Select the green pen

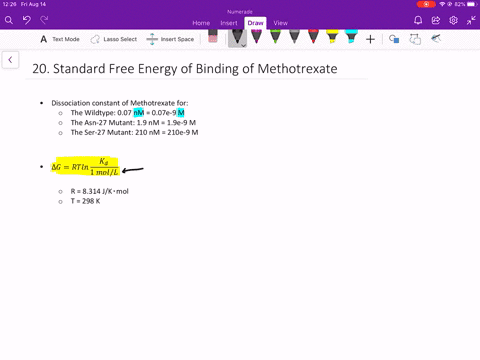click(275, 37)
